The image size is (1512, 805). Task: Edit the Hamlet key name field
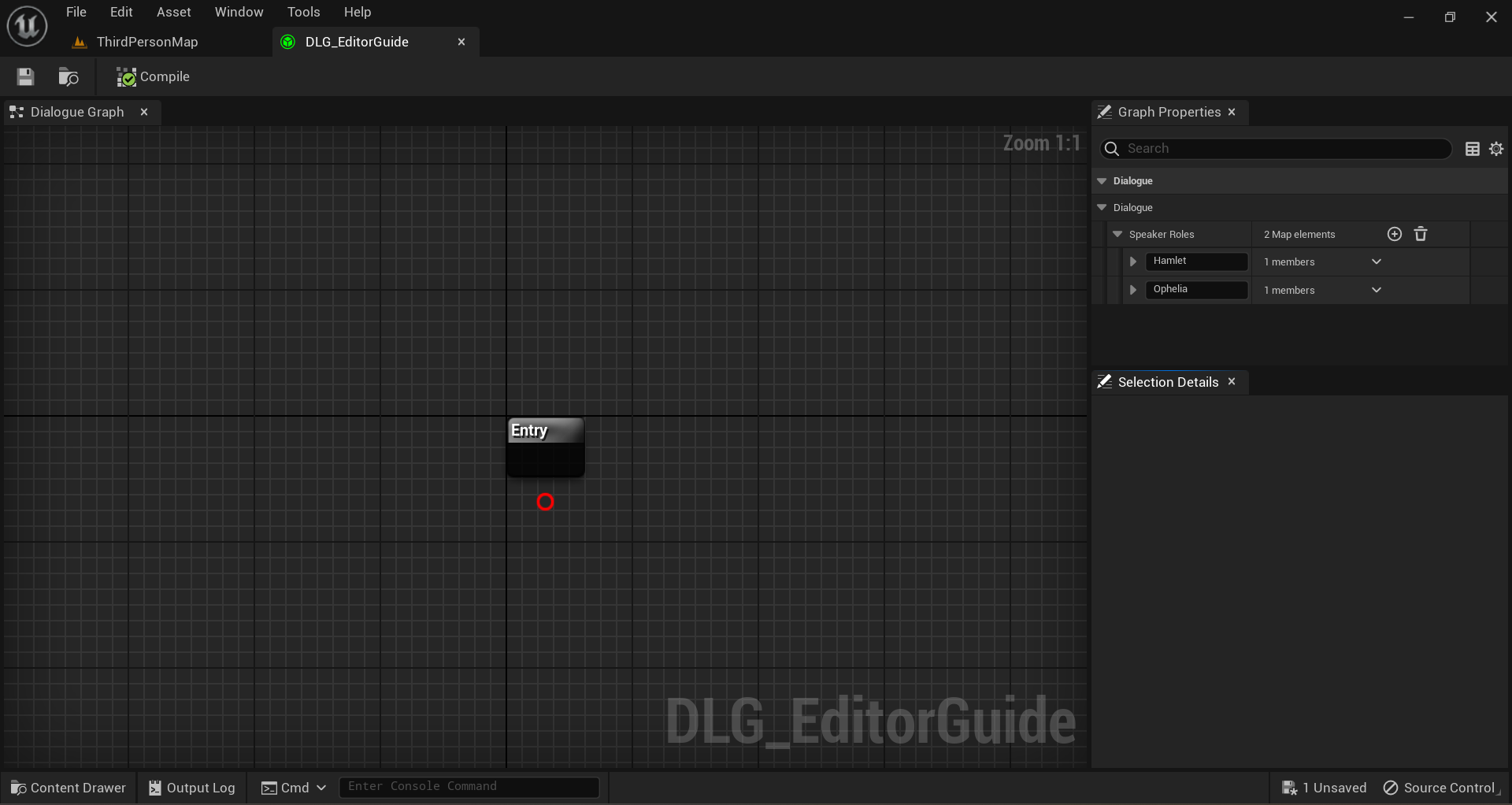coord(1196,261)
